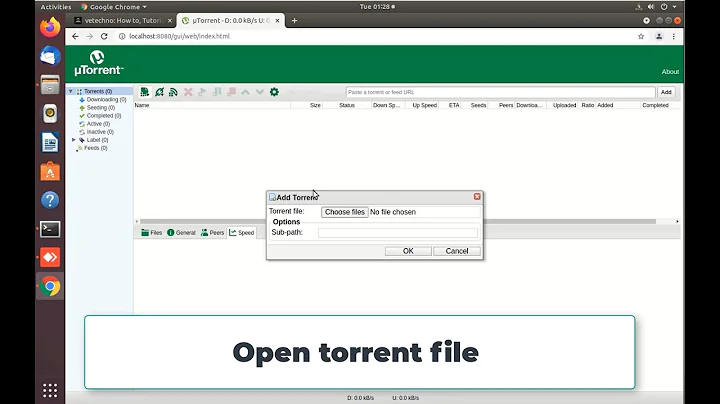Show Applications grid in the dock
This screenshot has height=404, width=720.
[50, 390]
